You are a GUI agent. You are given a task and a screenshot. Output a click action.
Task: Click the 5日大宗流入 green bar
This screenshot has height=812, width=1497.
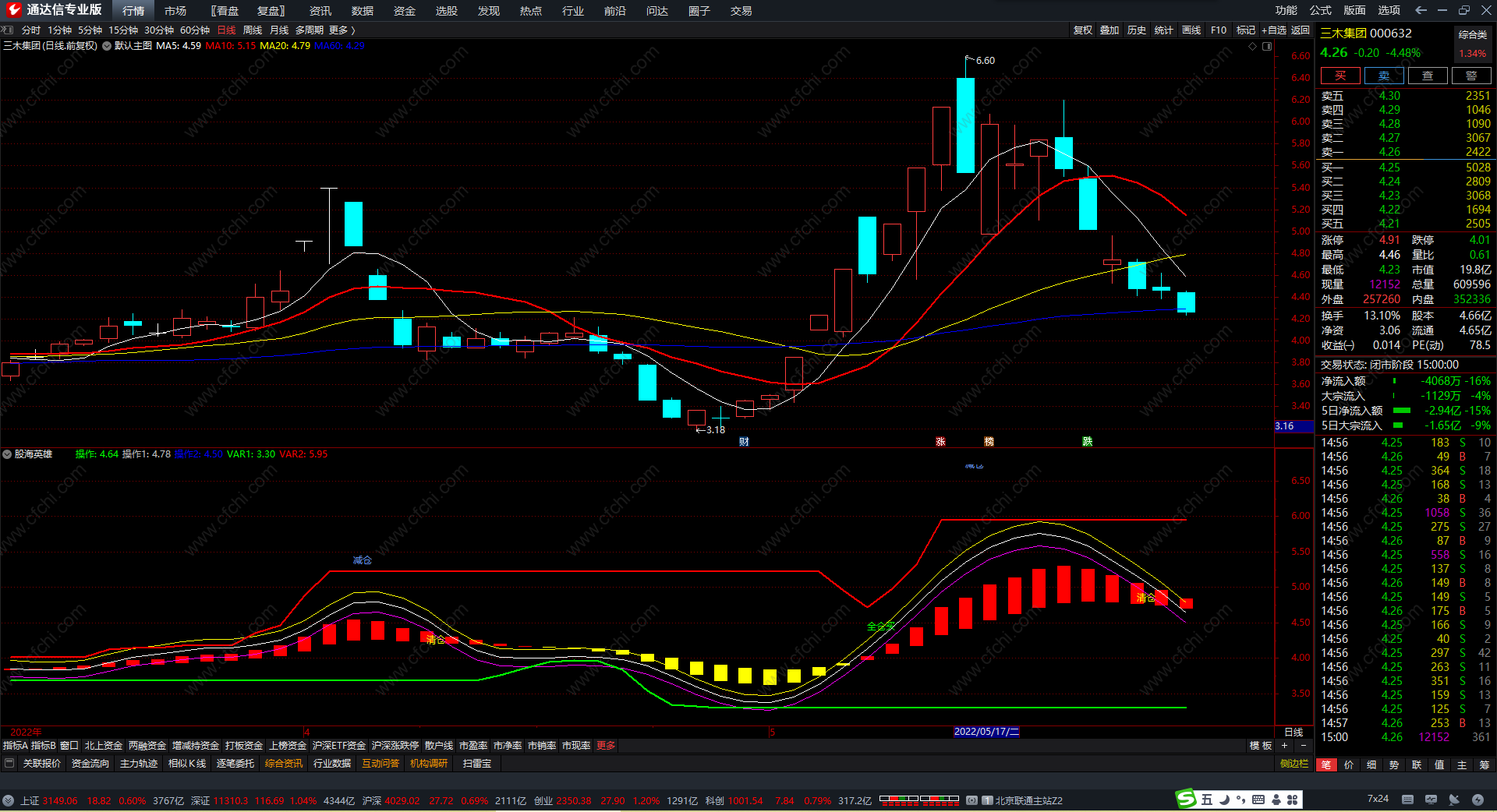pos(1398,425)
